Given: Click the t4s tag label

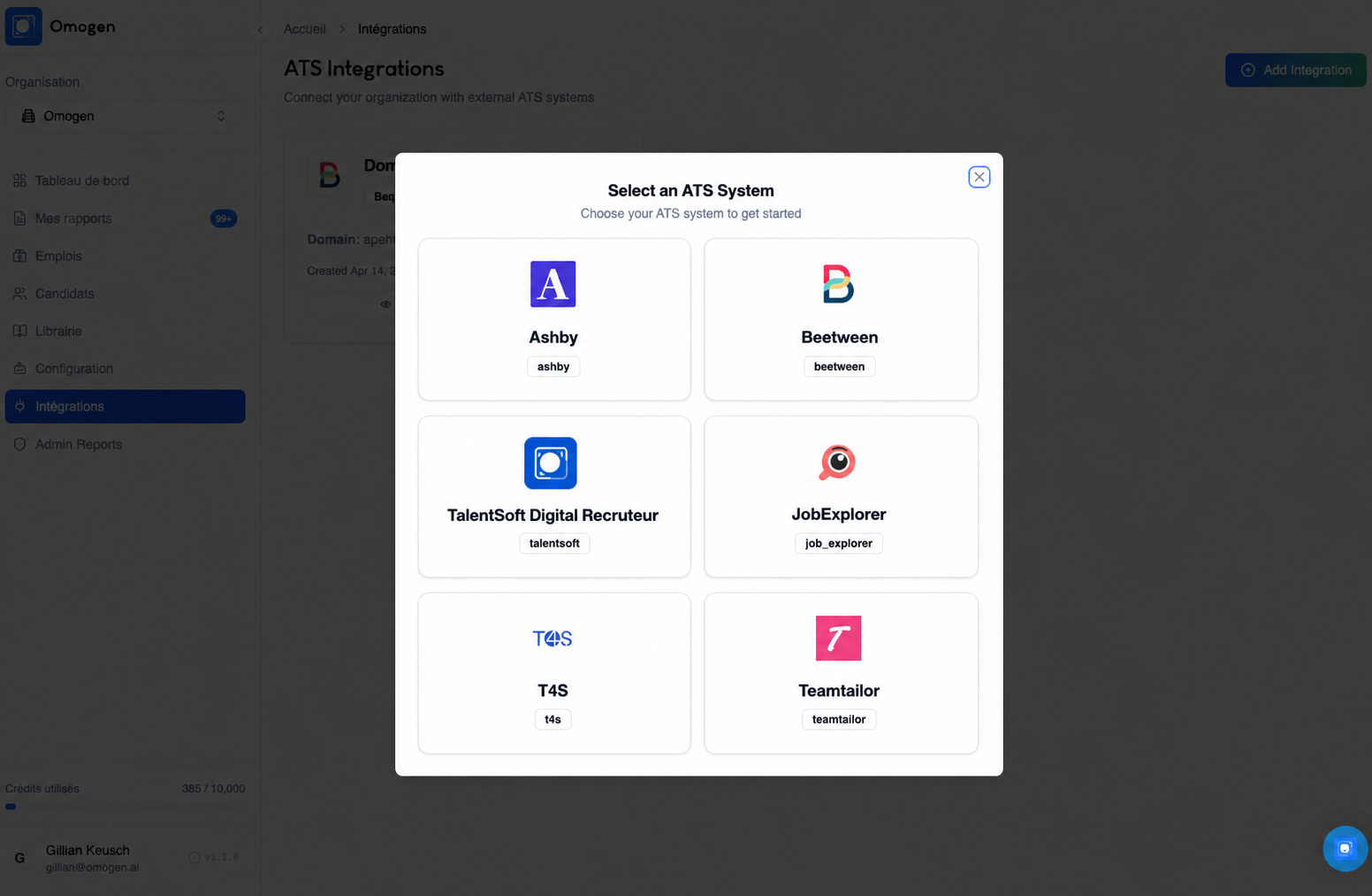Looking at the screenshot, I should point(553,719).
